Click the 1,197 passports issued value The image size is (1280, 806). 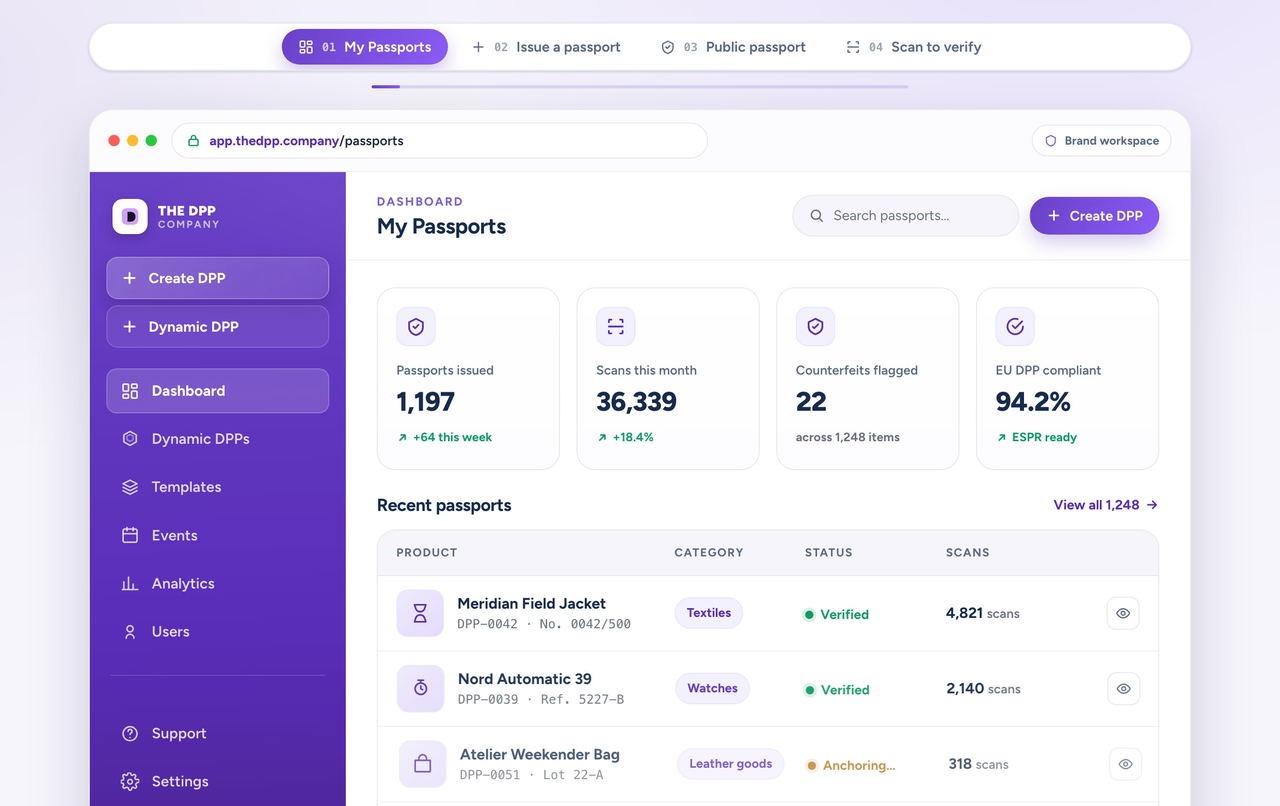click(426, 402)
